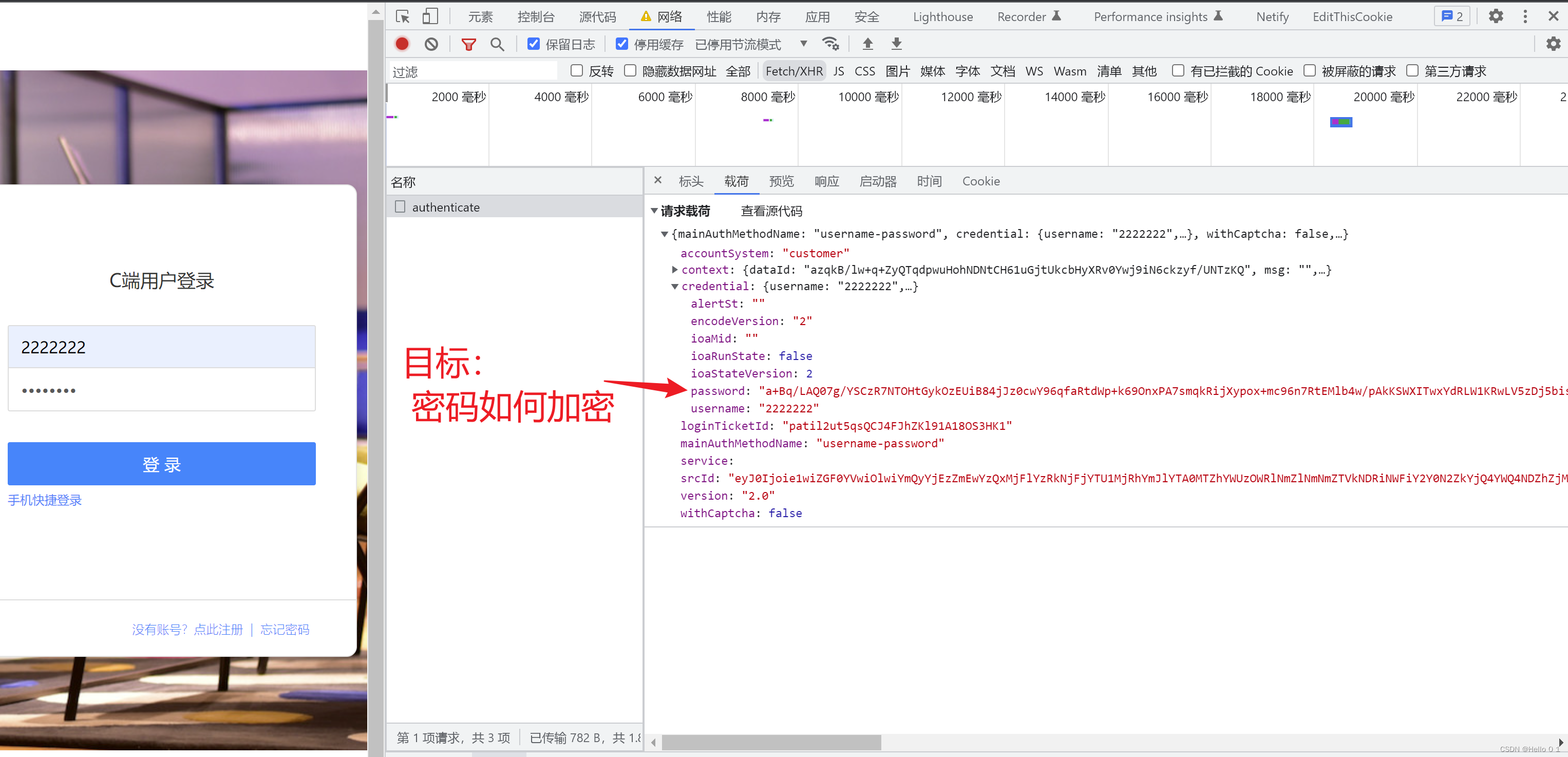Stop recording network log
This screenshot has height=757, width=1568.
click(402, 44)
